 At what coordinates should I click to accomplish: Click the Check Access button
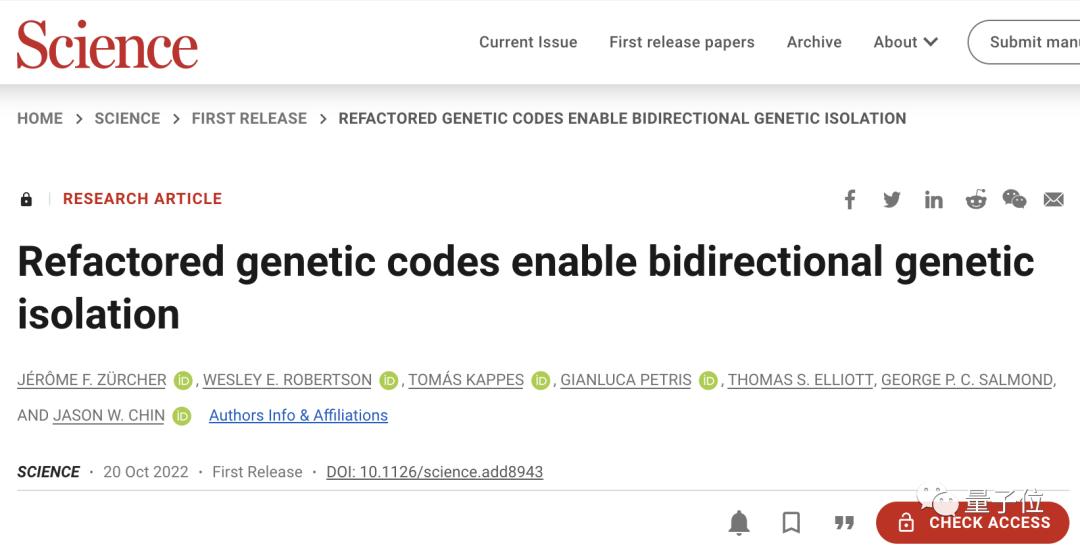tap(973, 522)
